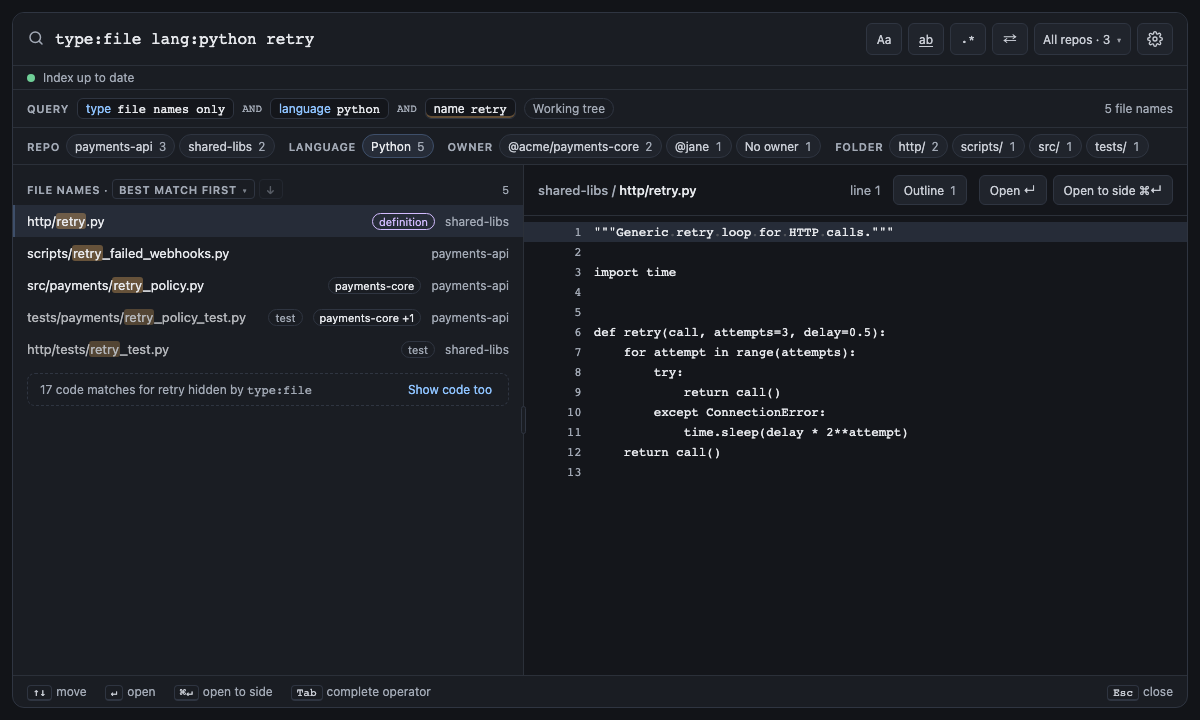
Task: Filter by repo payments-api
Action: click(x=121, y=147)
